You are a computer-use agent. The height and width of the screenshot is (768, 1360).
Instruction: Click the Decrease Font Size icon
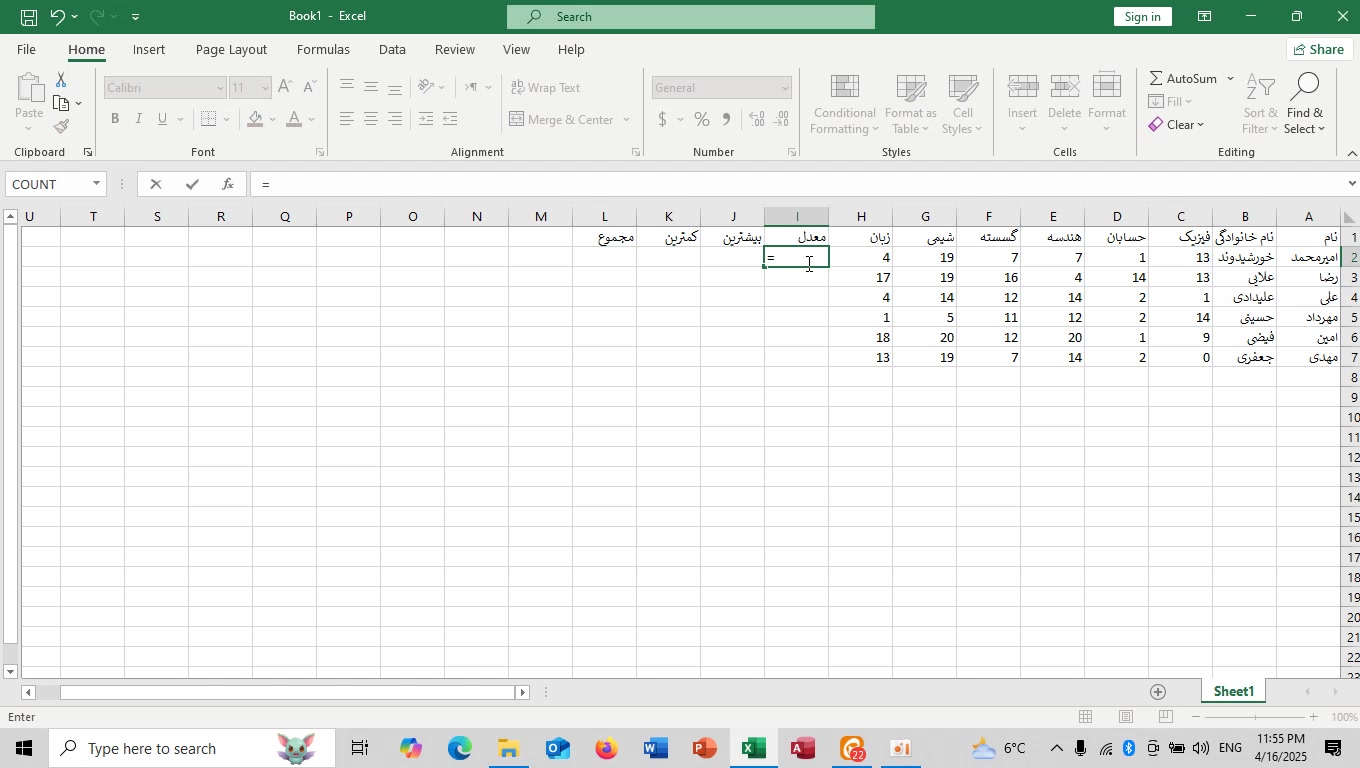(311, 87)
